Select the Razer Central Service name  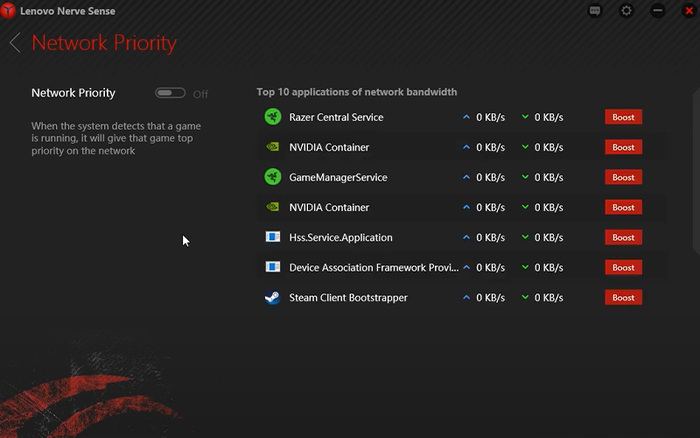336,117
